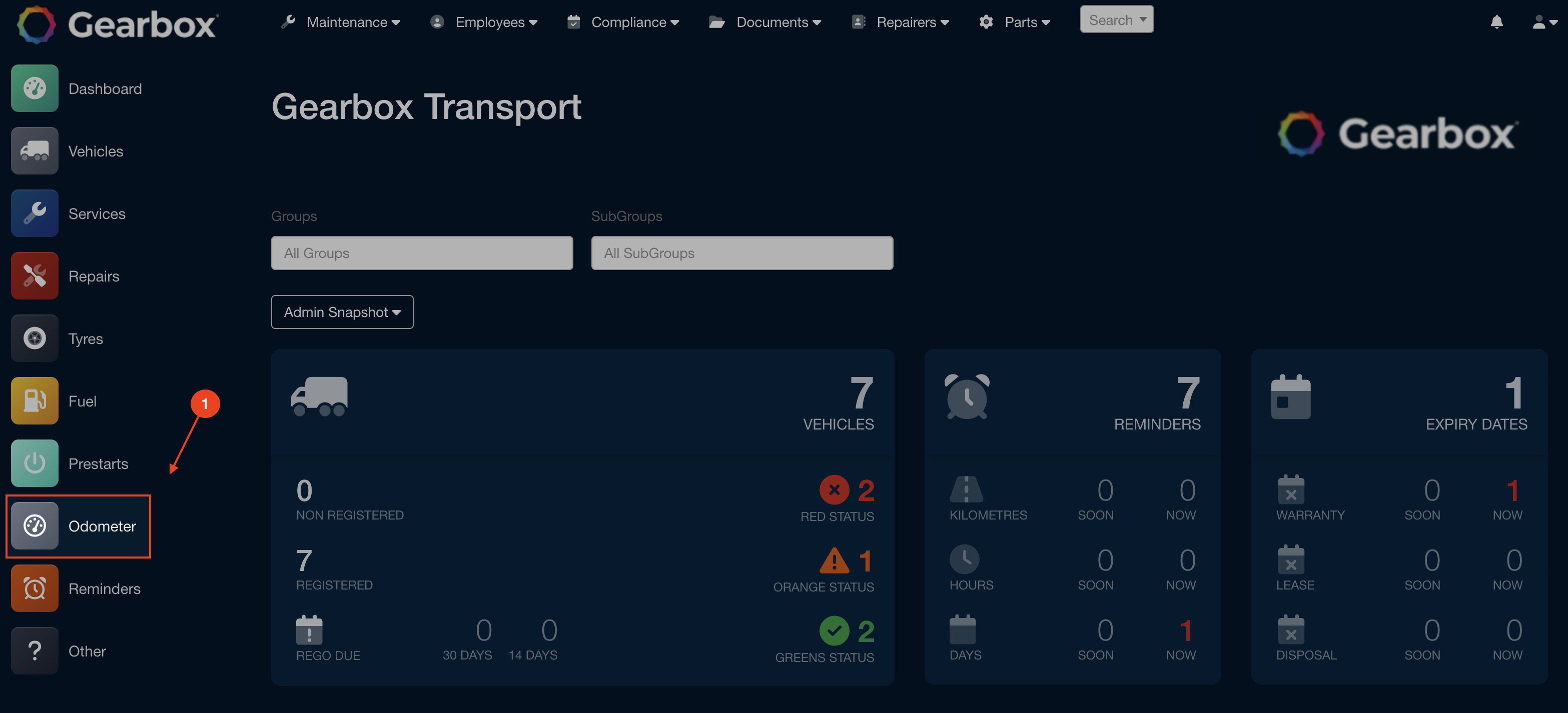Click the Disposal calendar icon

(x=1291, y=629)
